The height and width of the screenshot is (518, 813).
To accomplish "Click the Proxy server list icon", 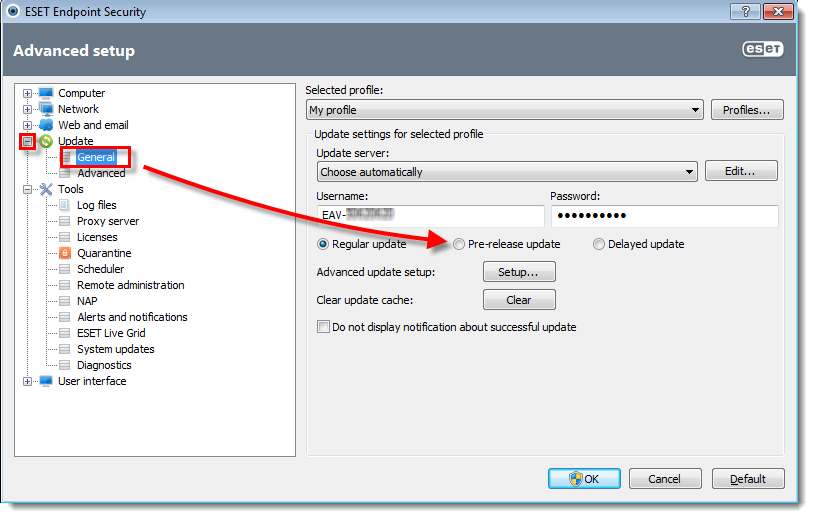I will (65, 221).
